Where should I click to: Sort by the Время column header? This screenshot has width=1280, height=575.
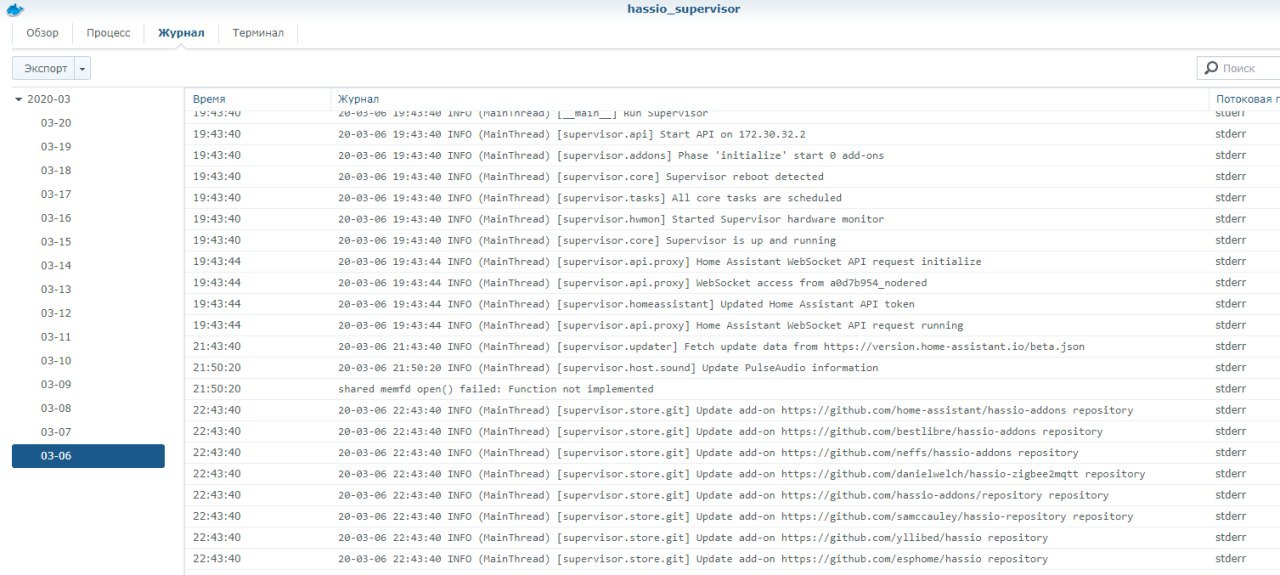tap(258, 99)
